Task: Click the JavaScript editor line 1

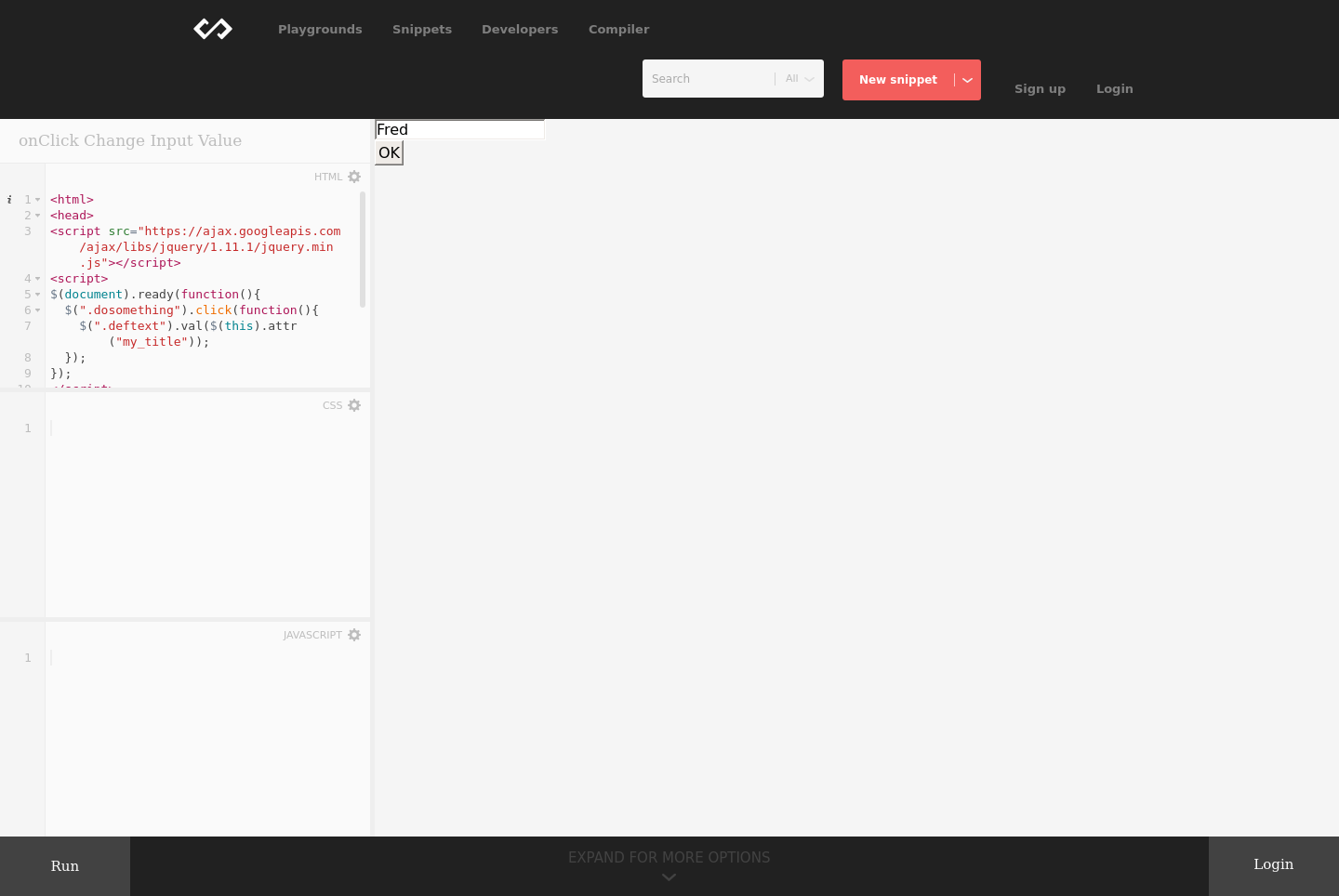Action: tap(206, 658)
